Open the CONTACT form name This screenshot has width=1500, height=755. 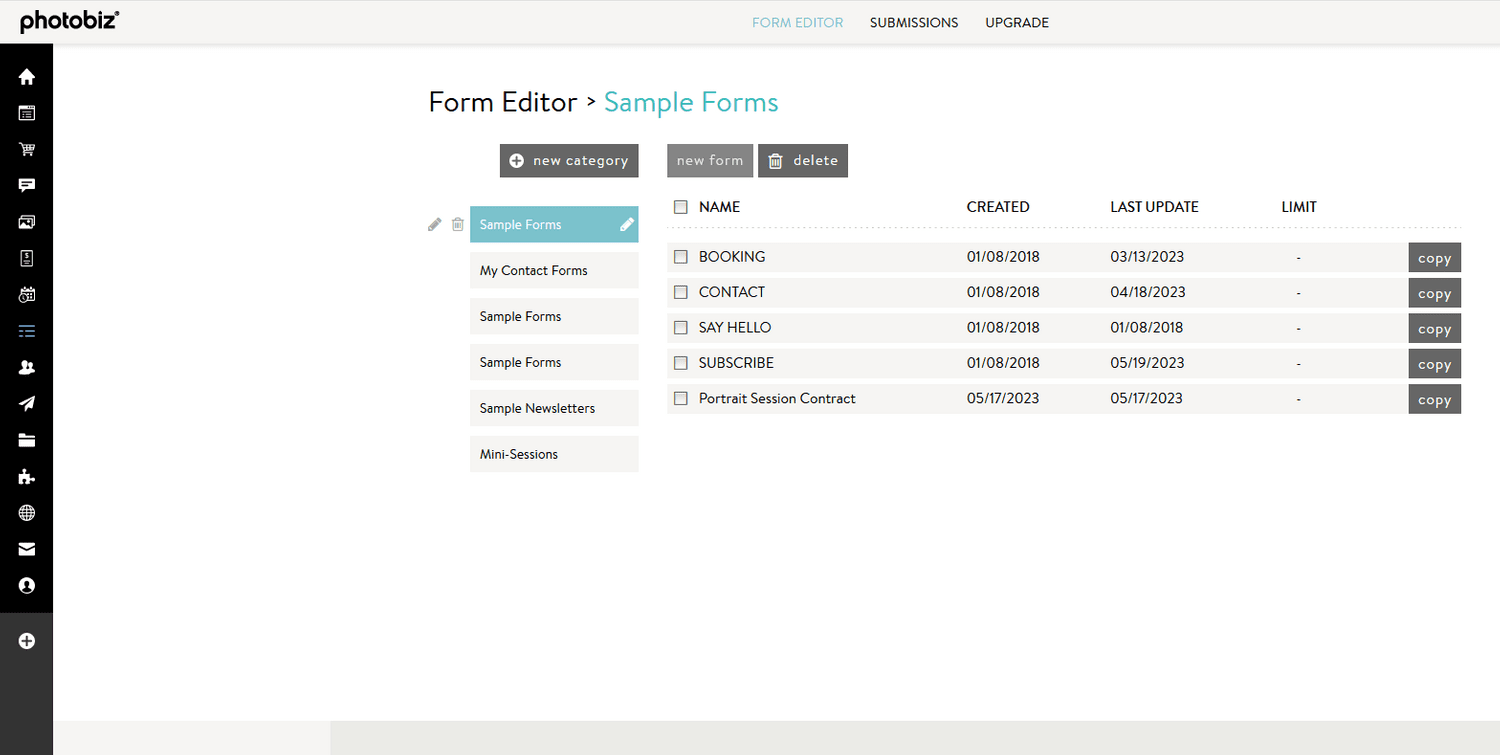click(x=732, y=292)
